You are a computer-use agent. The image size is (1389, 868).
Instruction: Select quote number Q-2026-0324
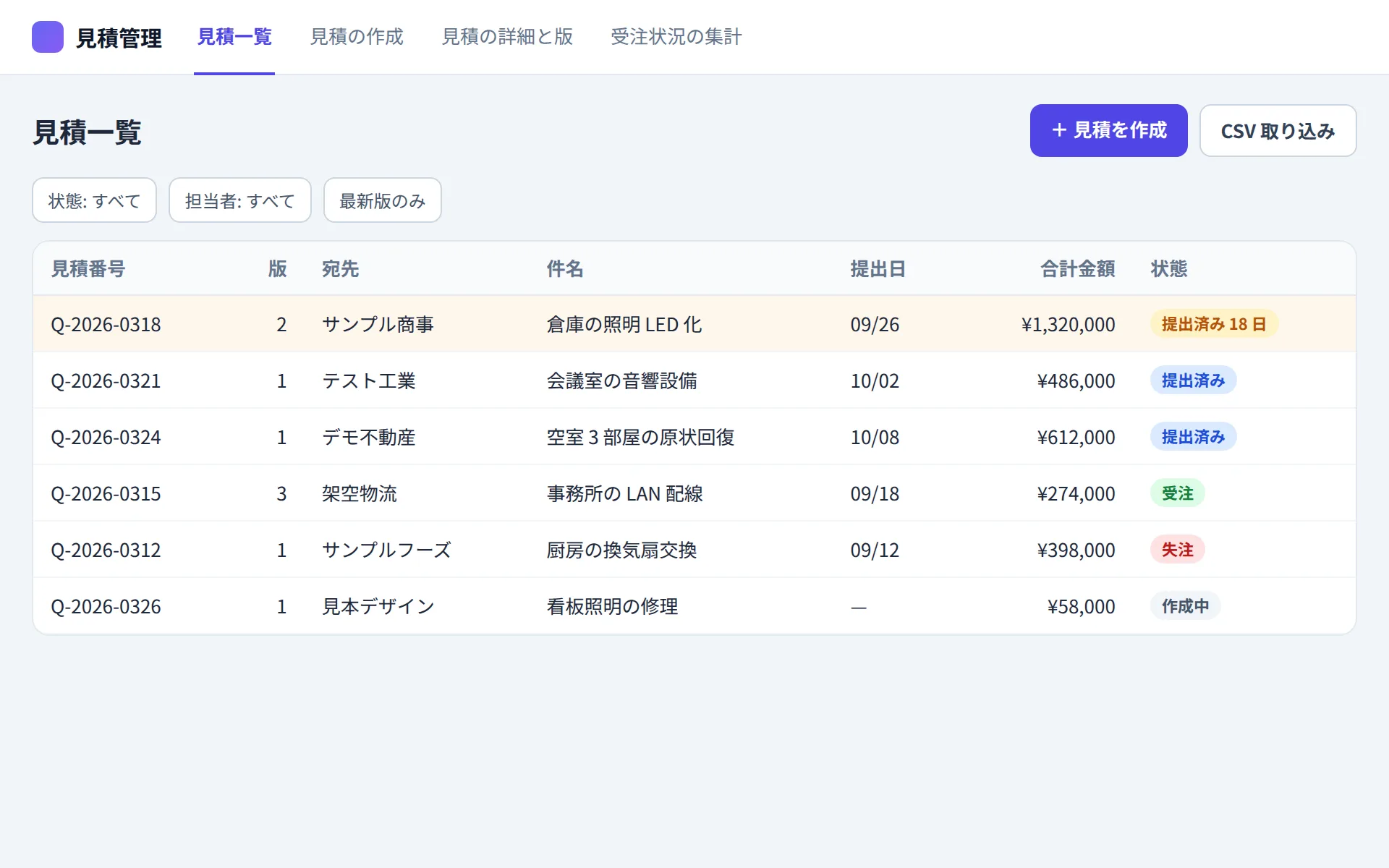coord(106,437)
